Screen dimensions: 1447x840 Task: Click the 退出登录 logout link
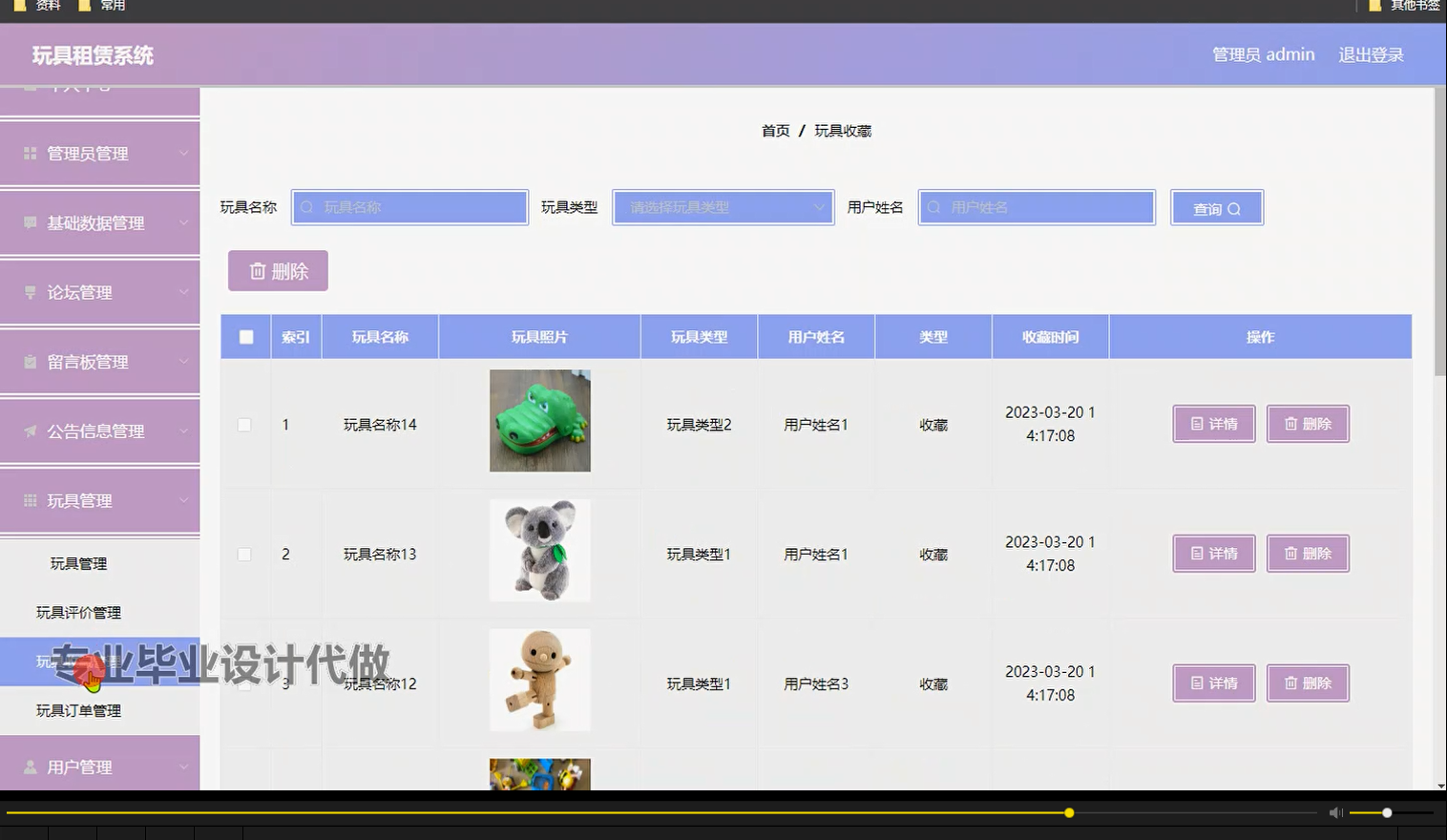click(1370, 54)
